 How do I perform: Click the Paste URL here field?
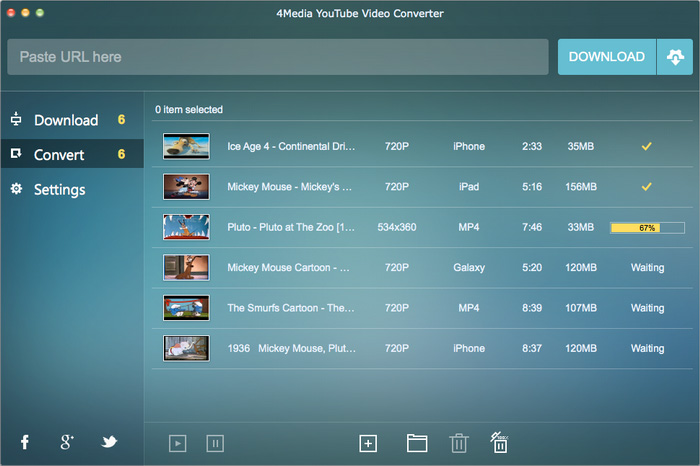[277, 57]
